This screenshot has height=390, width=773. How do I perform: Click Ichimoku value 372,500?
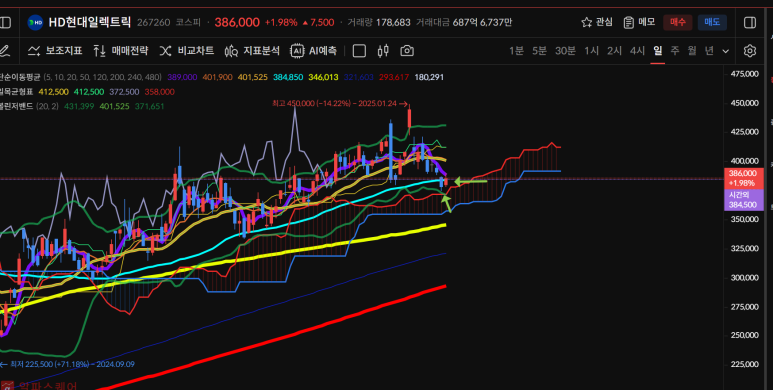point(124,92)
